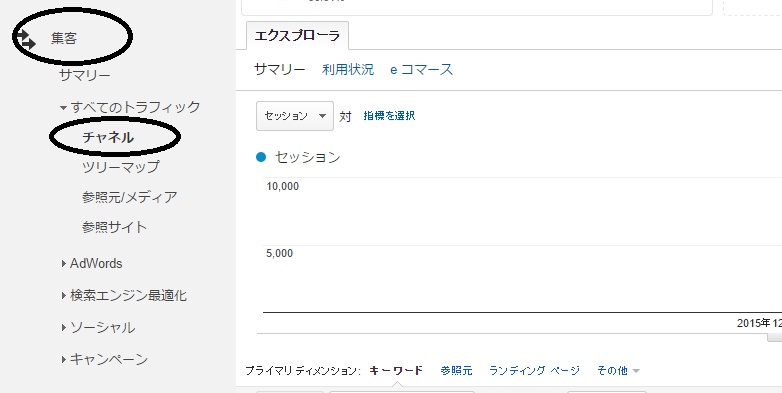Open the ツリーマップ report
782x393 pixels.
pos(121,167)
